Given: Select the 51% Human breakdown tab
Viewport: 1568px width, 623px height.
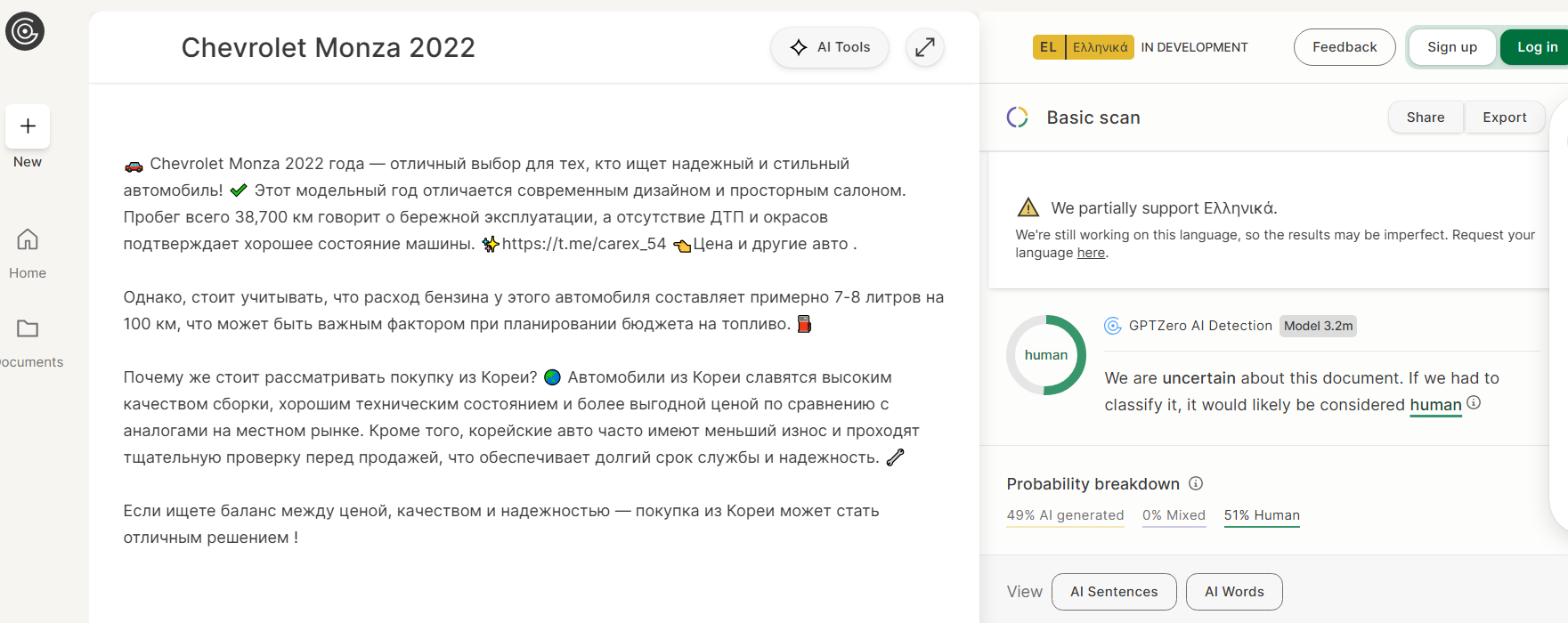Looking at the screenshot, I should (x=1262, y=515).
